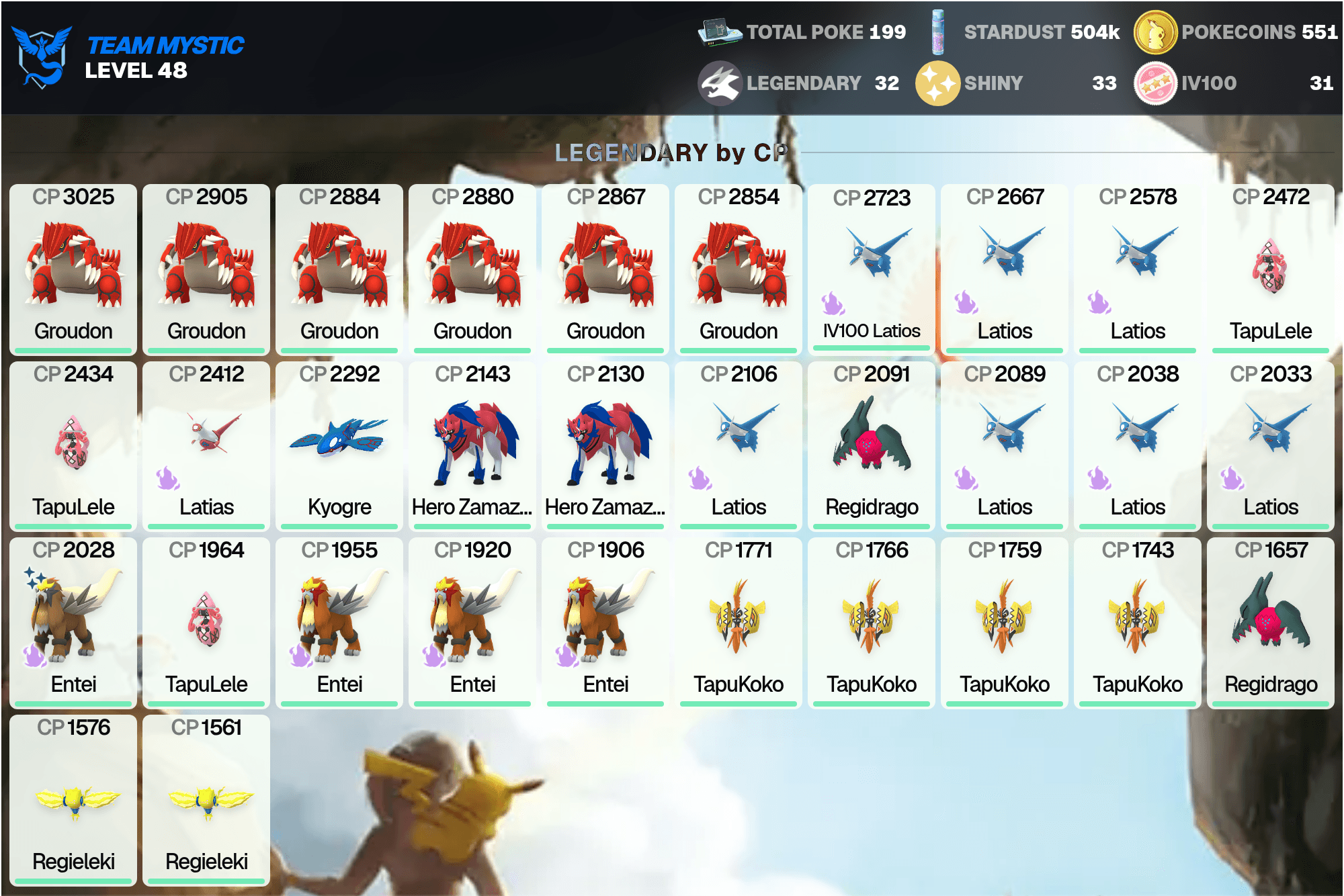Click the Team Mystic bird emblem
Screen dimensions: 1344x896
coord(42,56)
